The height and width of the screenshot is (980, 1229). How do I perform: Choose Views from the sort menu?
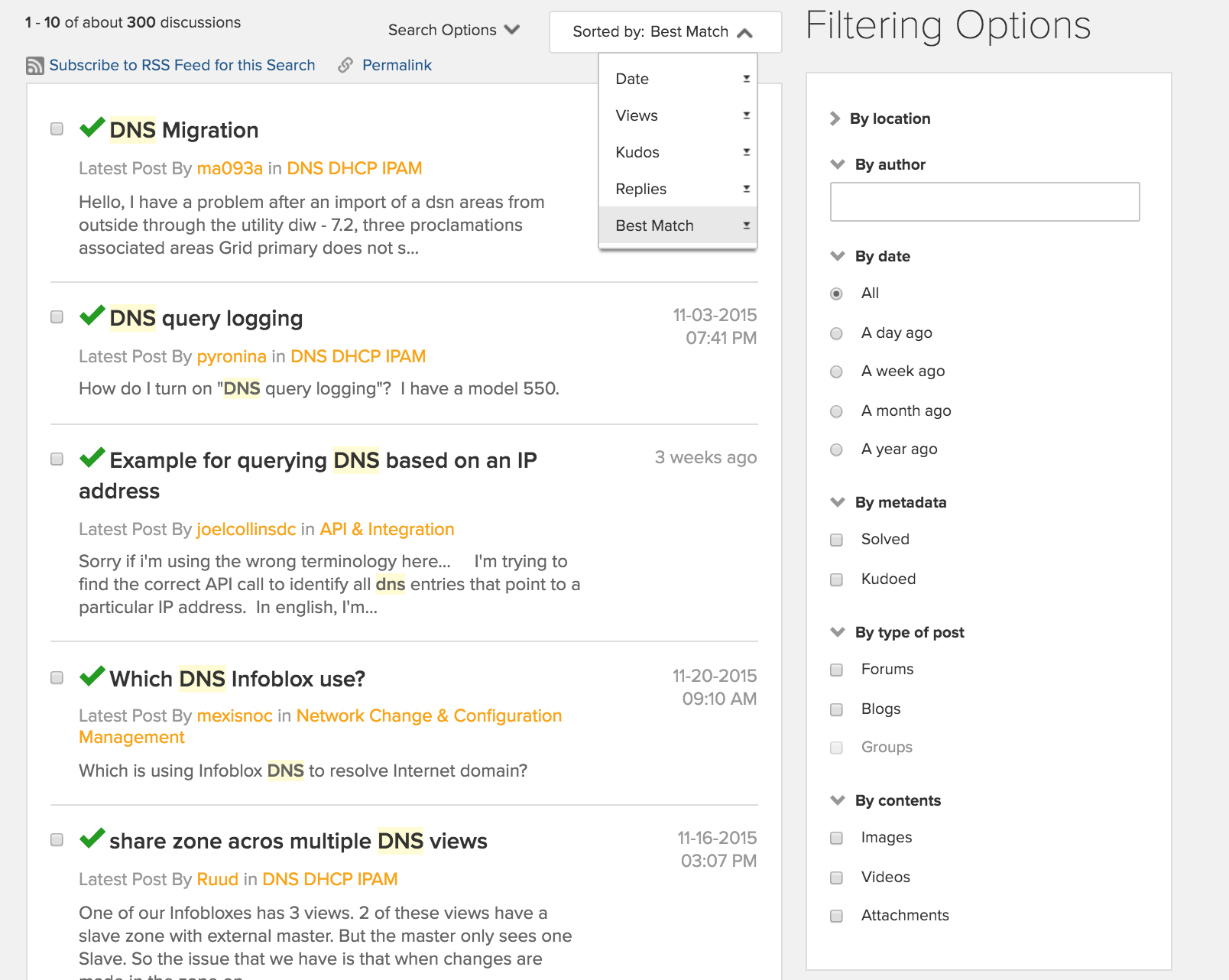[637, 115]
